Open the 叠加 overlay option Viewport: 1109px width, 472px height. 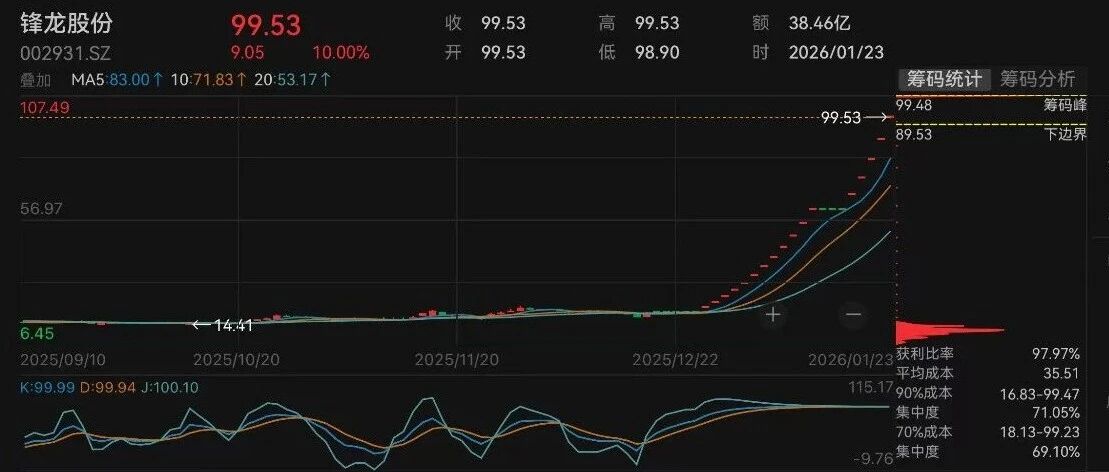point(35,80)
